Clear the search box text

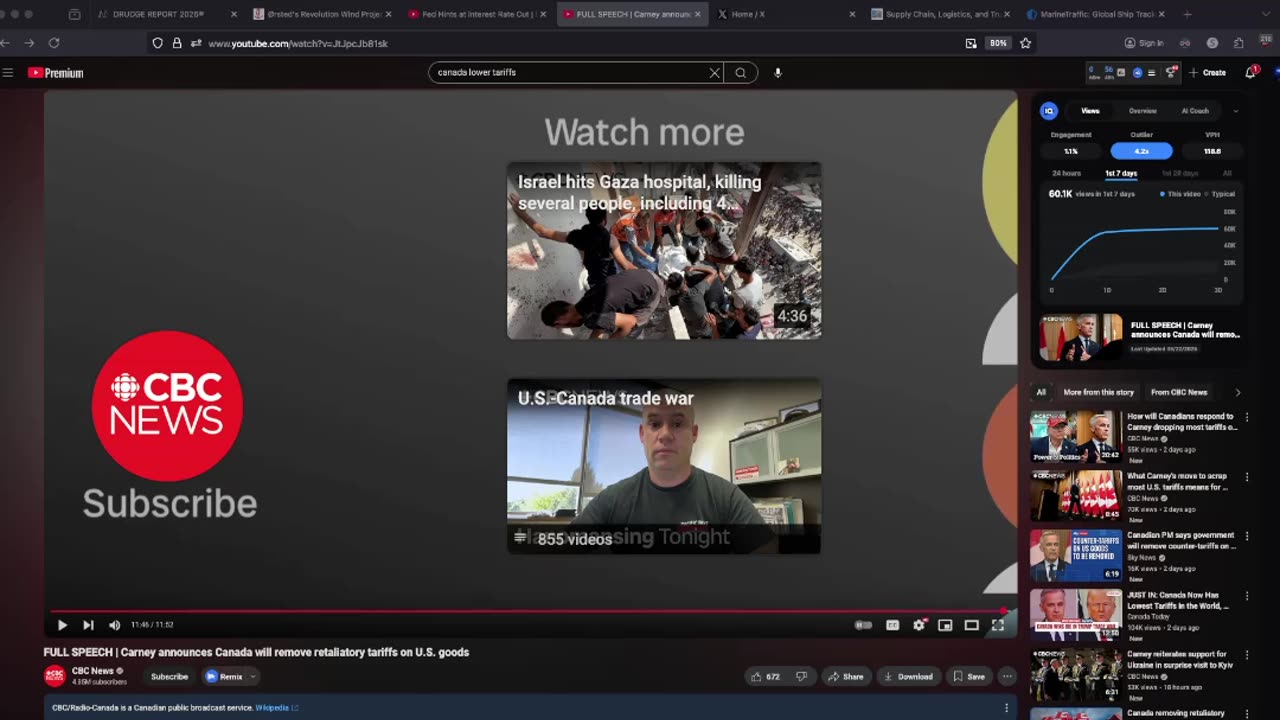[714, 73]
